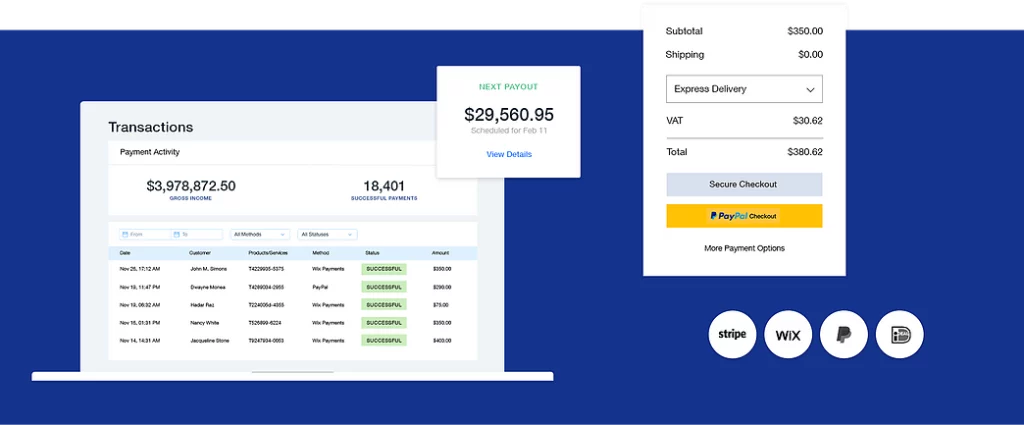
Task: Select the round PayPal logo icon
Action: coord(844,335)
